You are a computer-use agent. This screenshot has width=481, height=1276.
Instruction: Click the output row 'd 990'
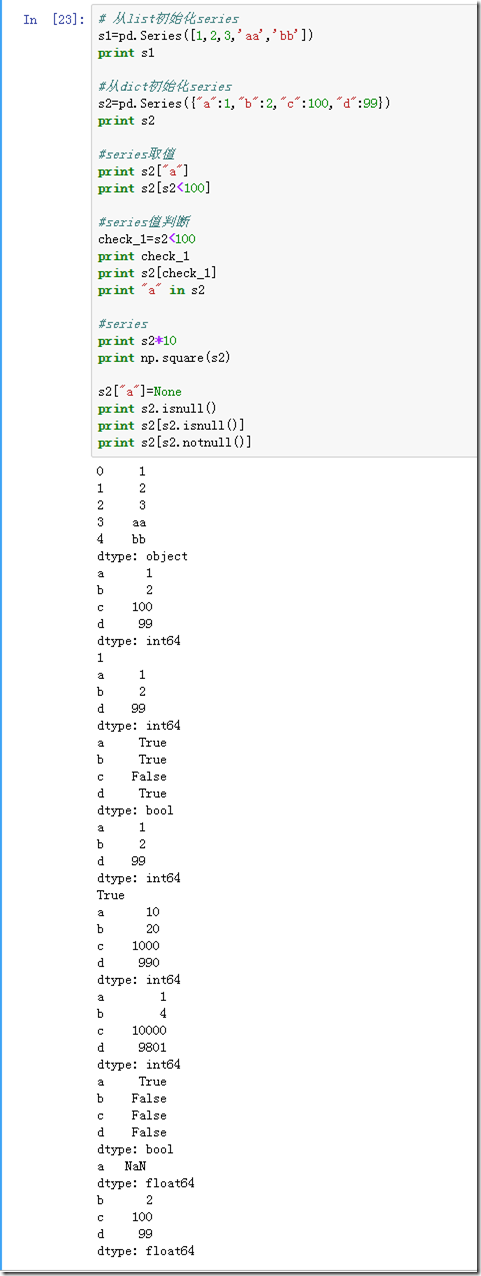[128, 964]
